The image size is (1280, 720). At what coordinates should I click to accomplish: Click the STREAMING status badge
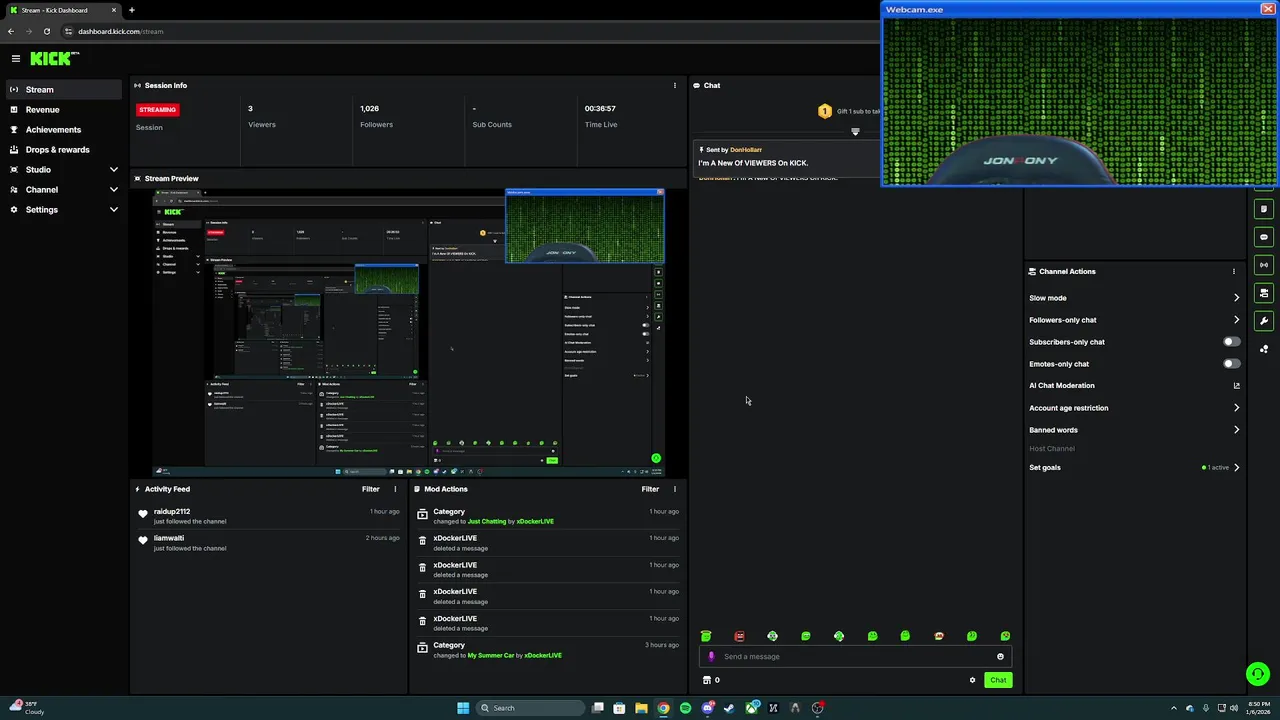tap(158, 109)
